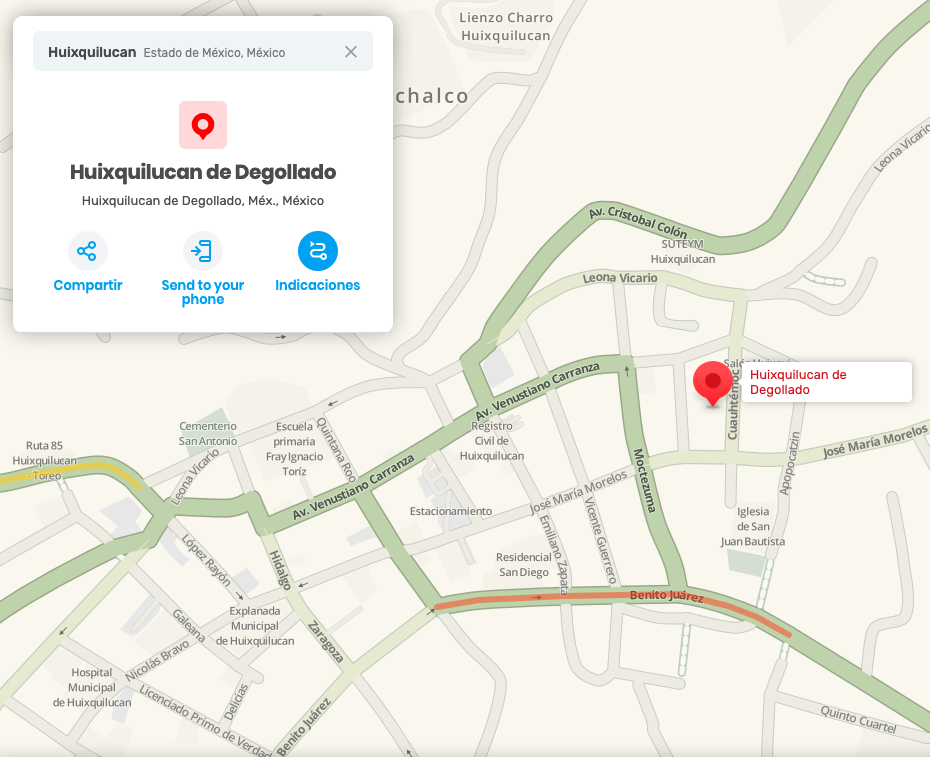The image size is (930, 757).
Task: Click Escuela primaria Fray Ignacio Toríz label
Action: (294, 449)
